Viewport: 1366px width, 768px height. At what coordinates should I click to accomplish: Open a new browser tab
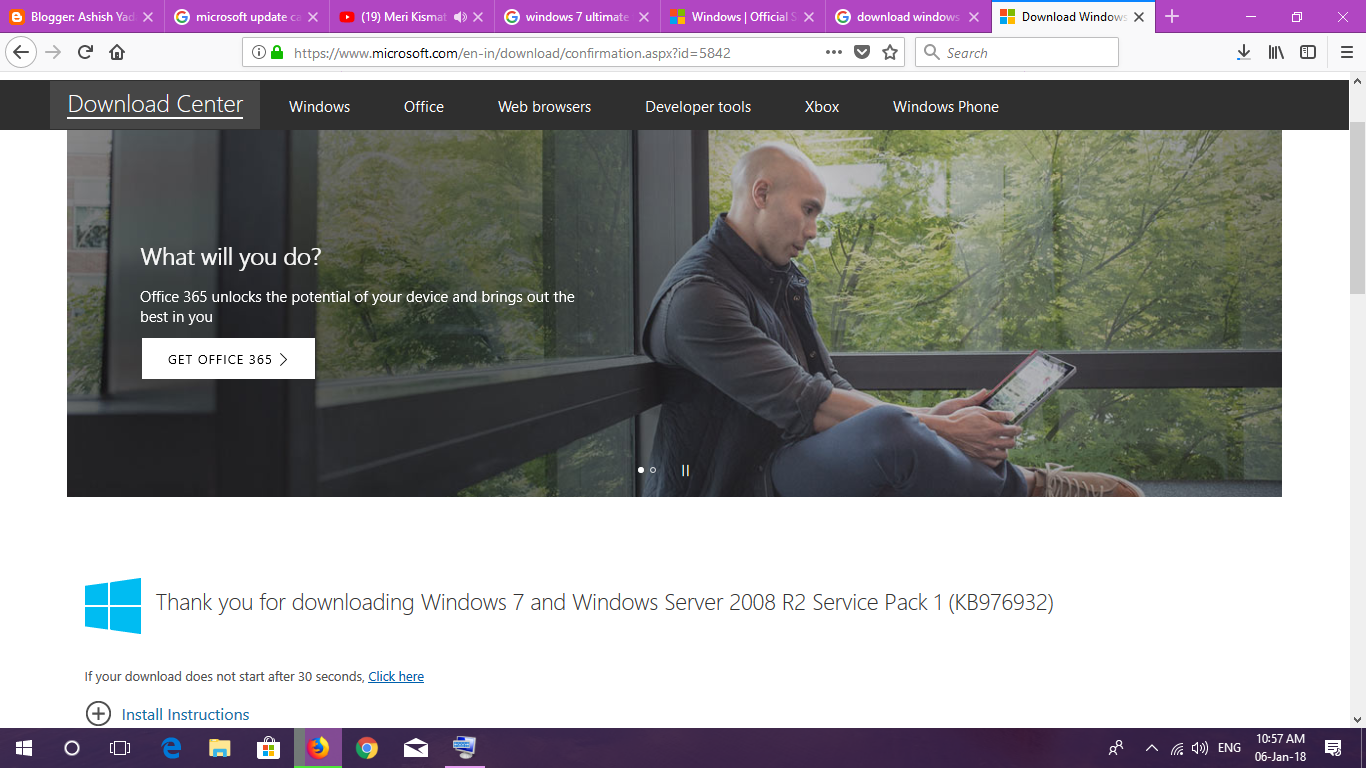[1172, 16]
